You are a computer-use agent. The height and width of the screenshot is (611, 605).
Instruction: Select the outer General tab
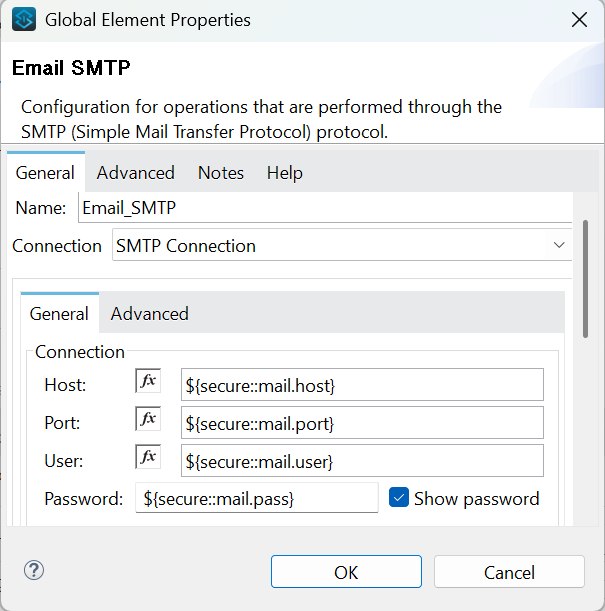[45, 173]
